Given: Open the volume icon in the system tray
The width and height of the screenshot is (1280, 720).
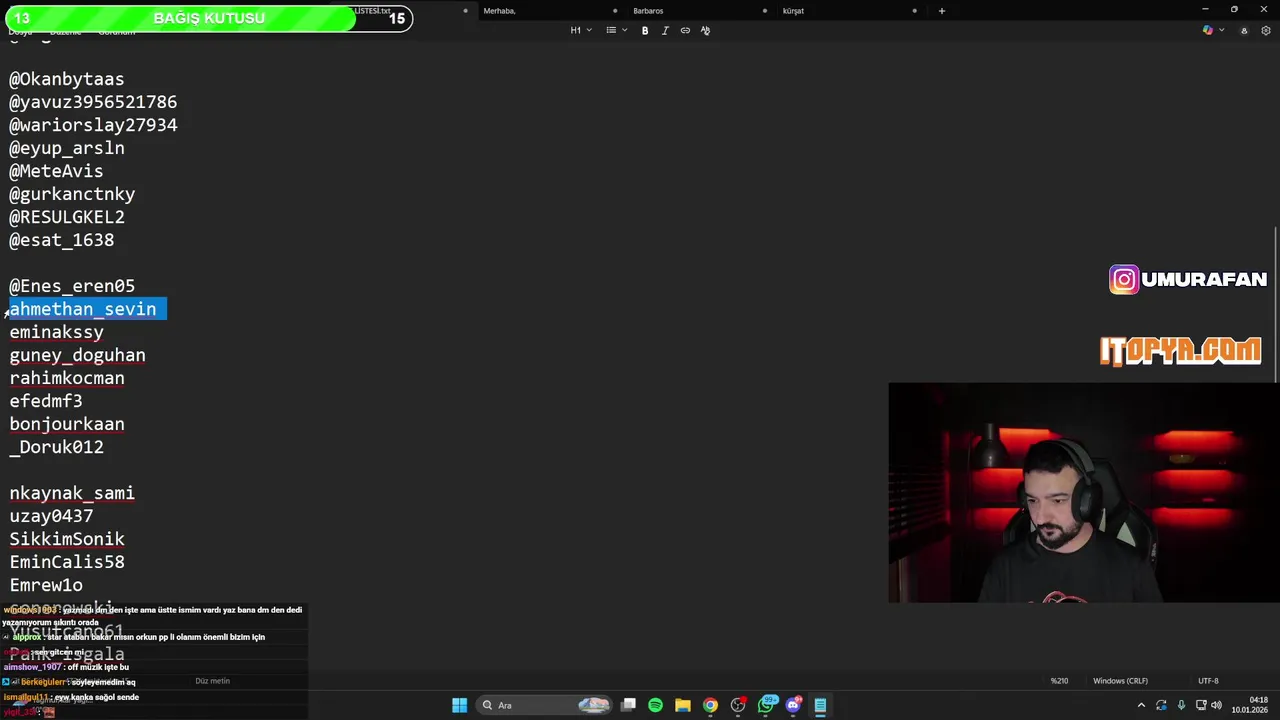Looking at the screenshot, I should click(1216, 705).
